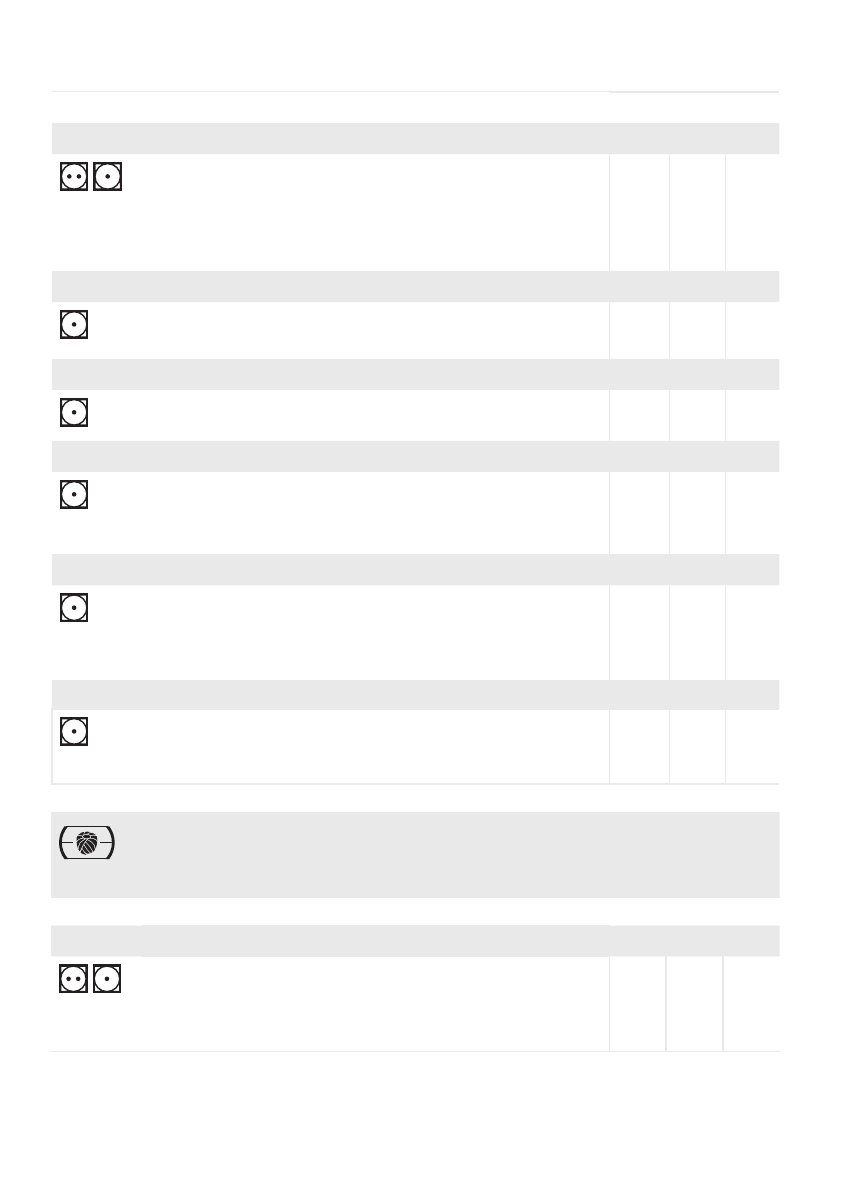This screenshot has width=842, height=1191.
Task: Click the low-heat dryer icon in the third section
Action: pos(73,412)
